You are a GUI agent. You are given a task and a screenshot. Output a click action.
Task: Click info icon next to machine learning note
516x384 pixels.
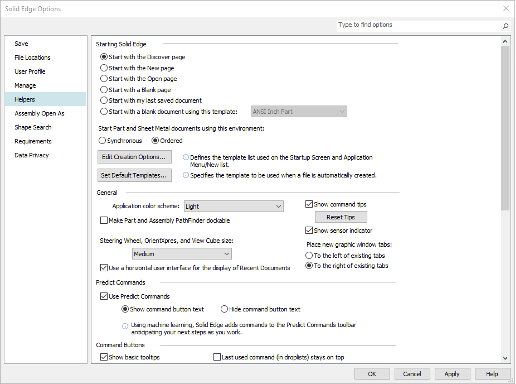(x=125, y=326)
